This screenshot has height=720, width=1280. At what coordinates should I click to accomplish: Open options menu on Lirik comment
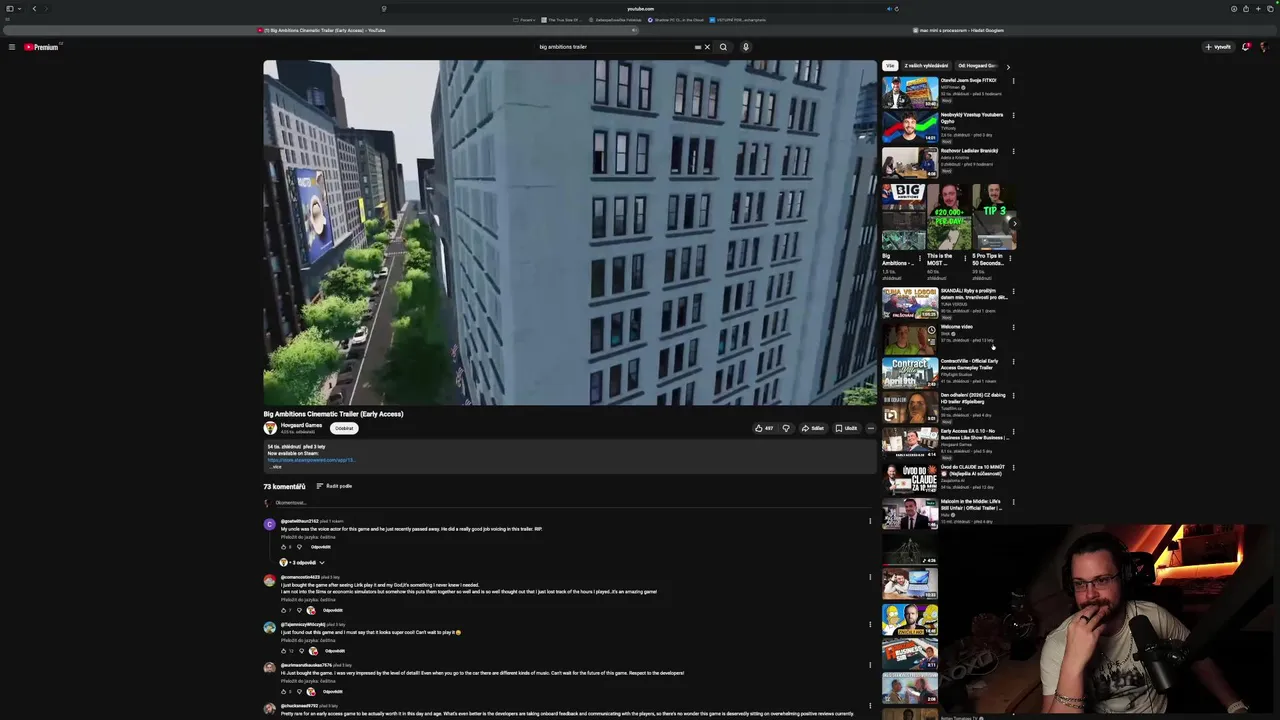(x=870, y=577)
